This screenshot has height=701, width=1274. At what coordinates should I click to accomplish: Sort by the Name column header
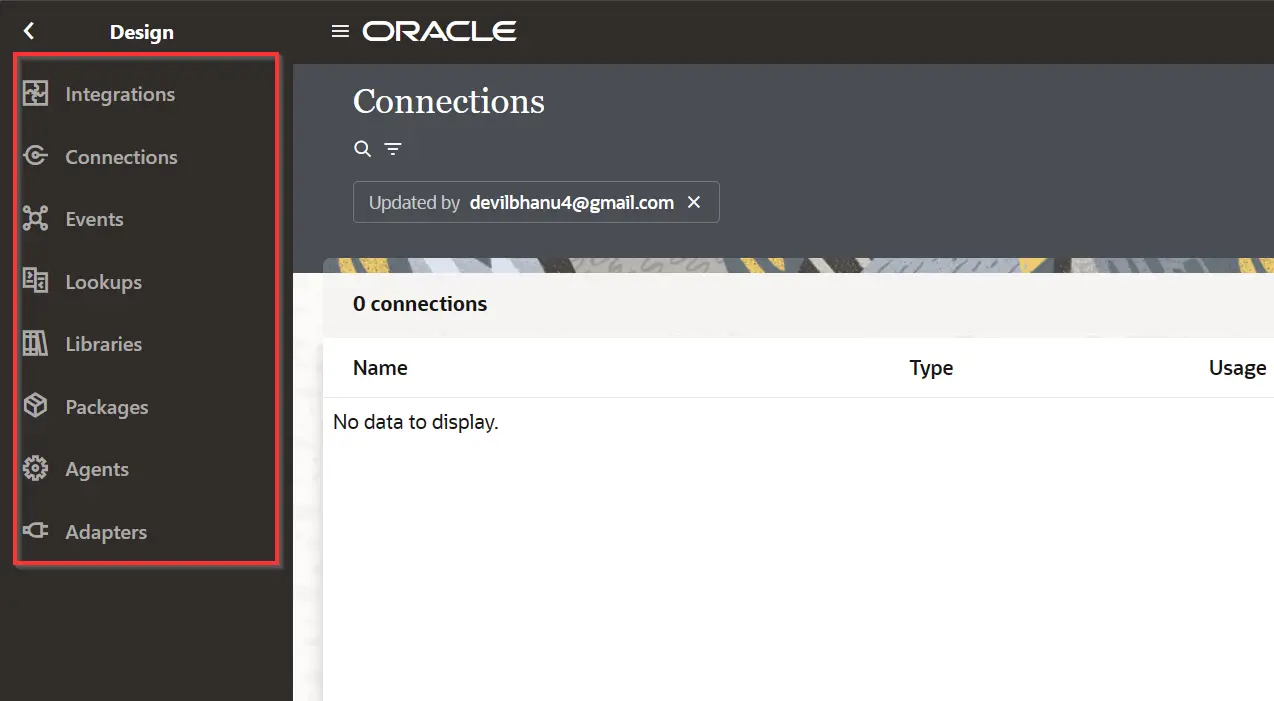click(x=380, y=368)
